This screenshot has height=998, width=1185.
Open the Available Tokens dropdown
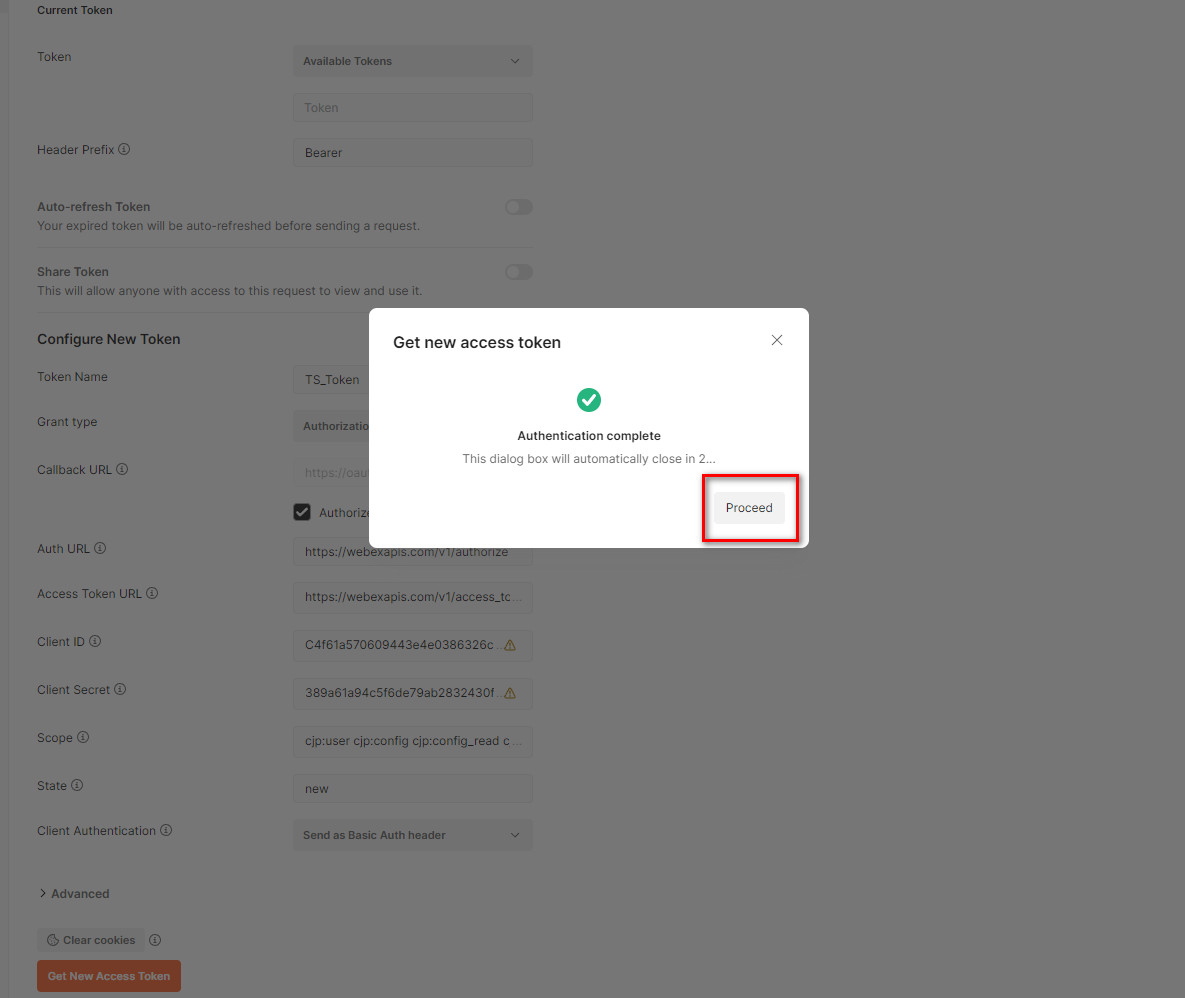tap(413, 61)
